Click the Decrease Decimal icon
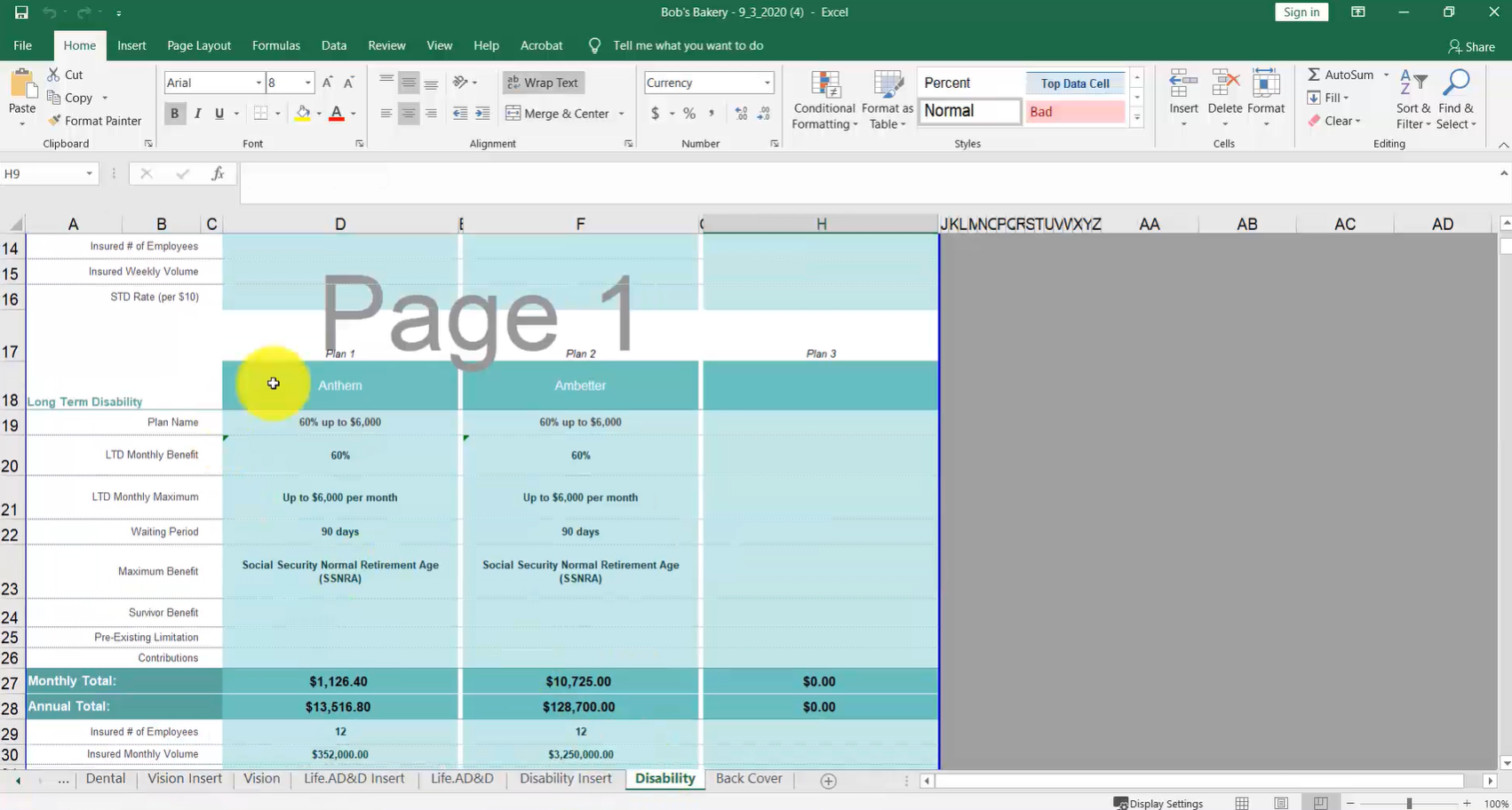This screenshot has height=810, width=1512. coord(764,114)
